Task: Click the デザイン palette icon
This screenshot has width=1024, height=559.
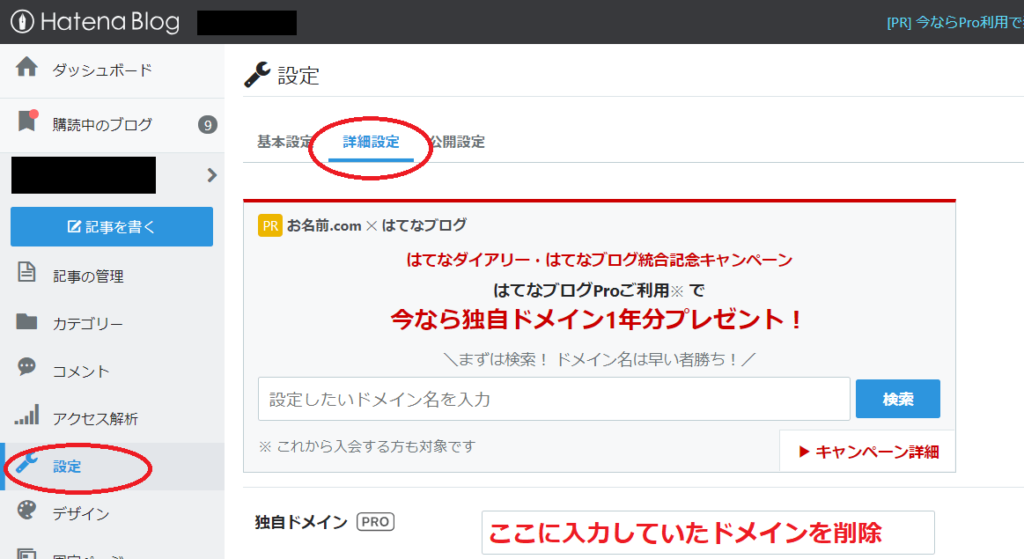Action: pyautogui.click(x=27, y=510)
